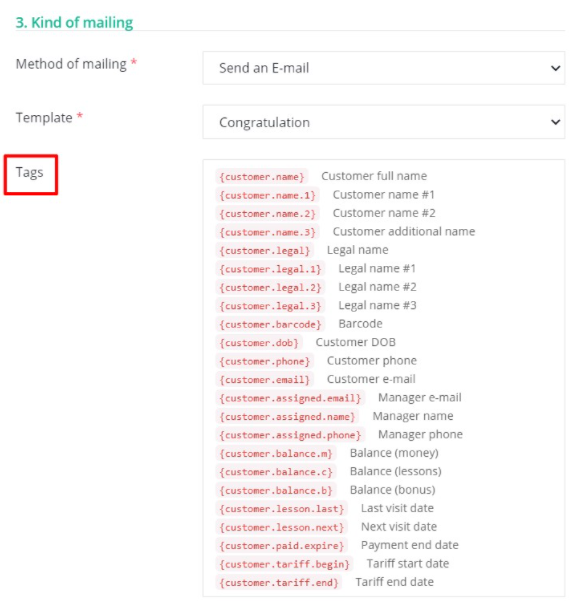Viewport: 581px width, 608px height.
Task: Click the {customer.tariff.begin} tag
Action: [285, 564]
